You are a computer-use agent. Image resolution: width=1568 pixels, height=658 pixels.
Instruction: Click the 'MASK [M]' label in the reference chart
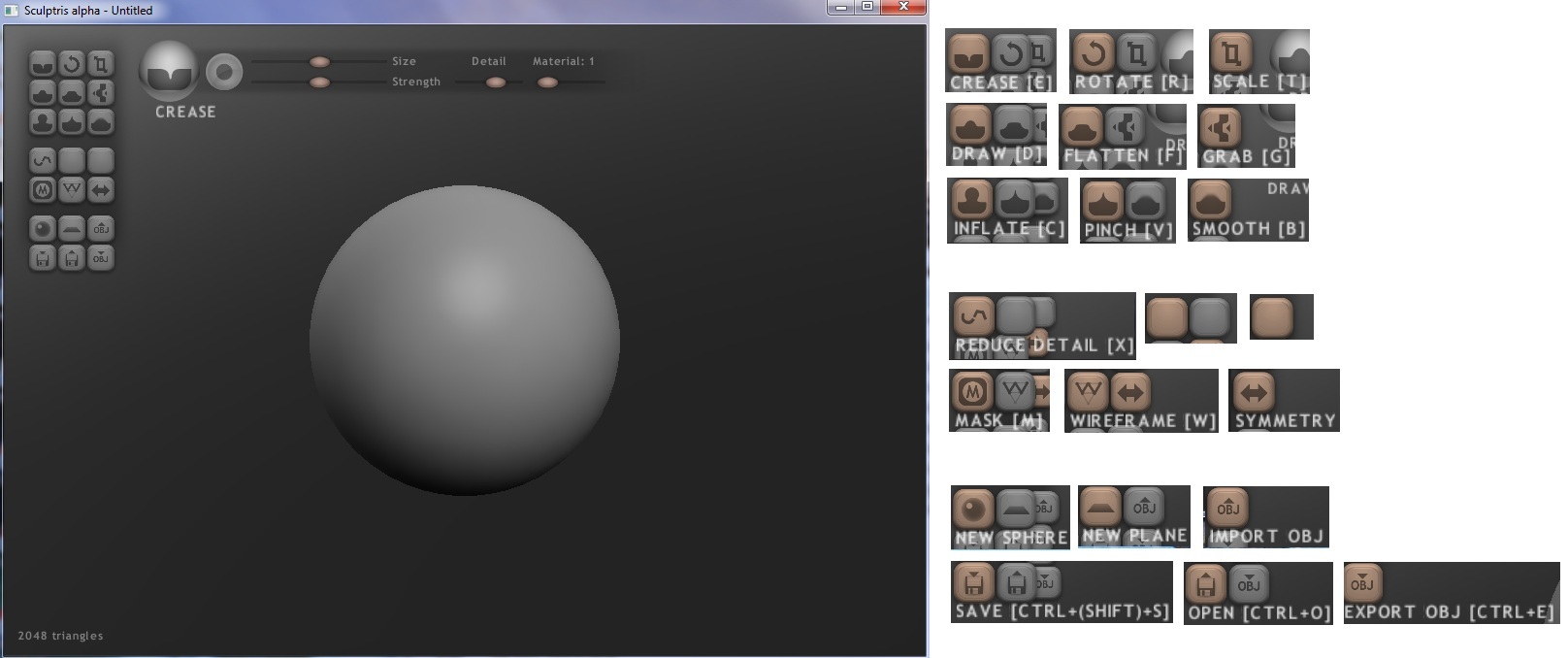998,421
